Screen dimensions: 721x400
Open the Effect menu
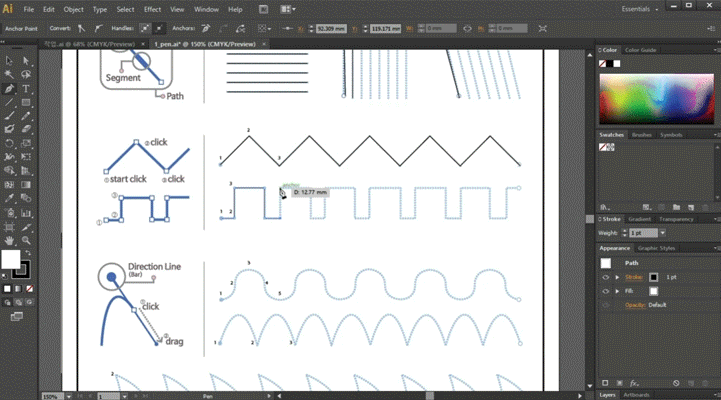point(152,9)
